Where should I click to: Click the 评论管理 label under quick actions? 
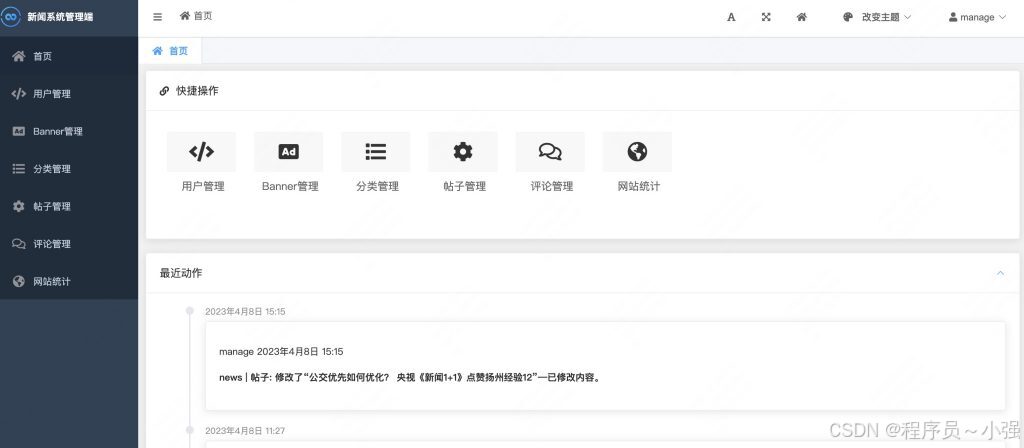coord(552,186)
